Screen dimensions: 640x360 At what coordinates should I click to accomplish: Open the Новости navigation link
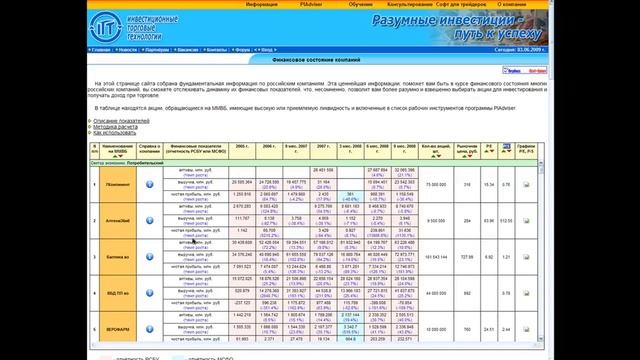pos(128,50)
